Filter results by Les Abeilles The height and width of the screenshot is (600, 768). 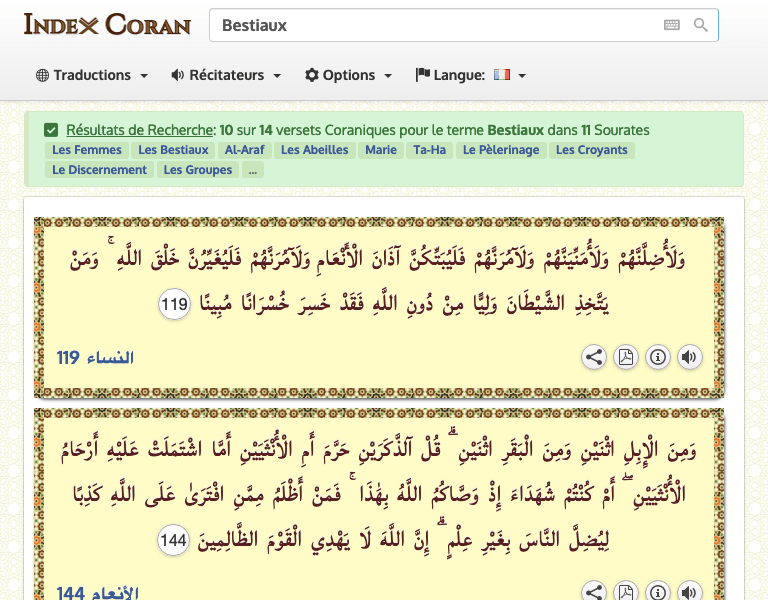click(314, 150)
